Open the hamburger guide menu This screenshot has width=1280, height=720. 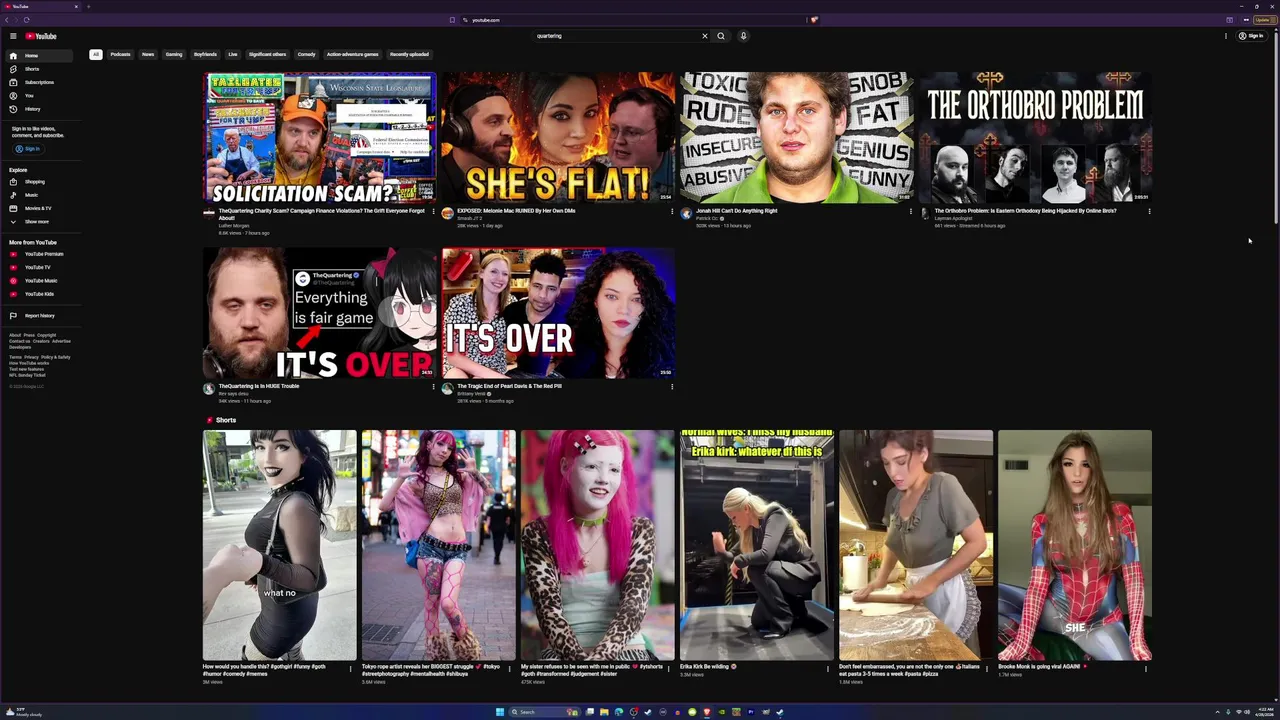(x=13, y=36)
